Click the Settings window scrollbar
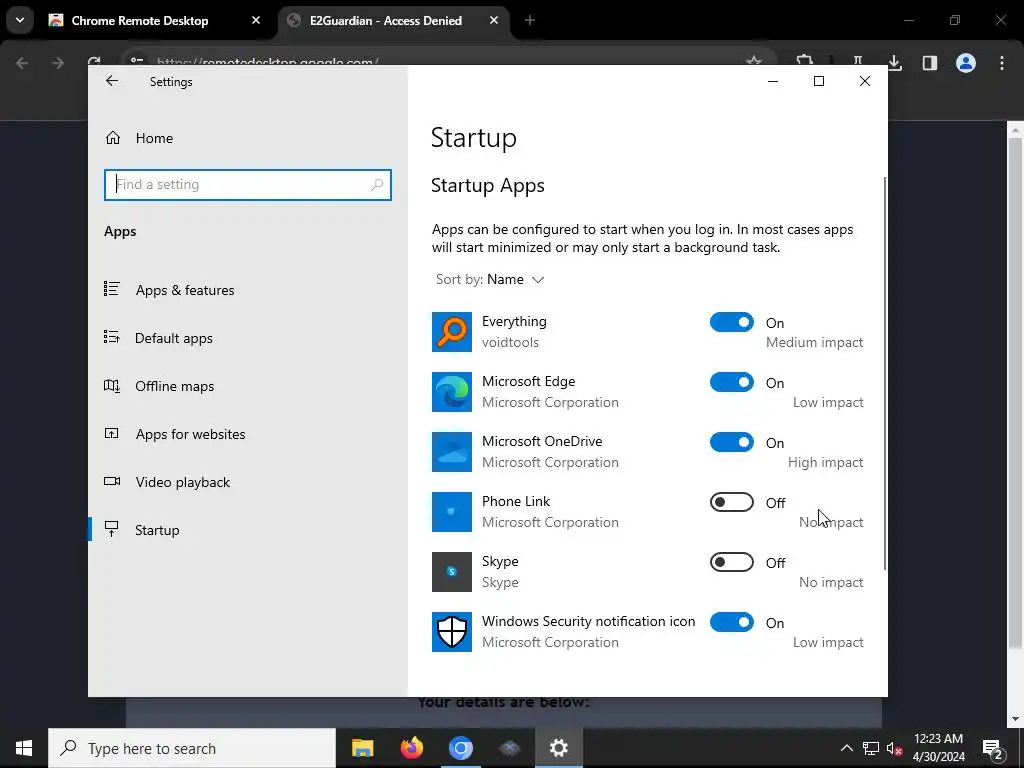 885,372
